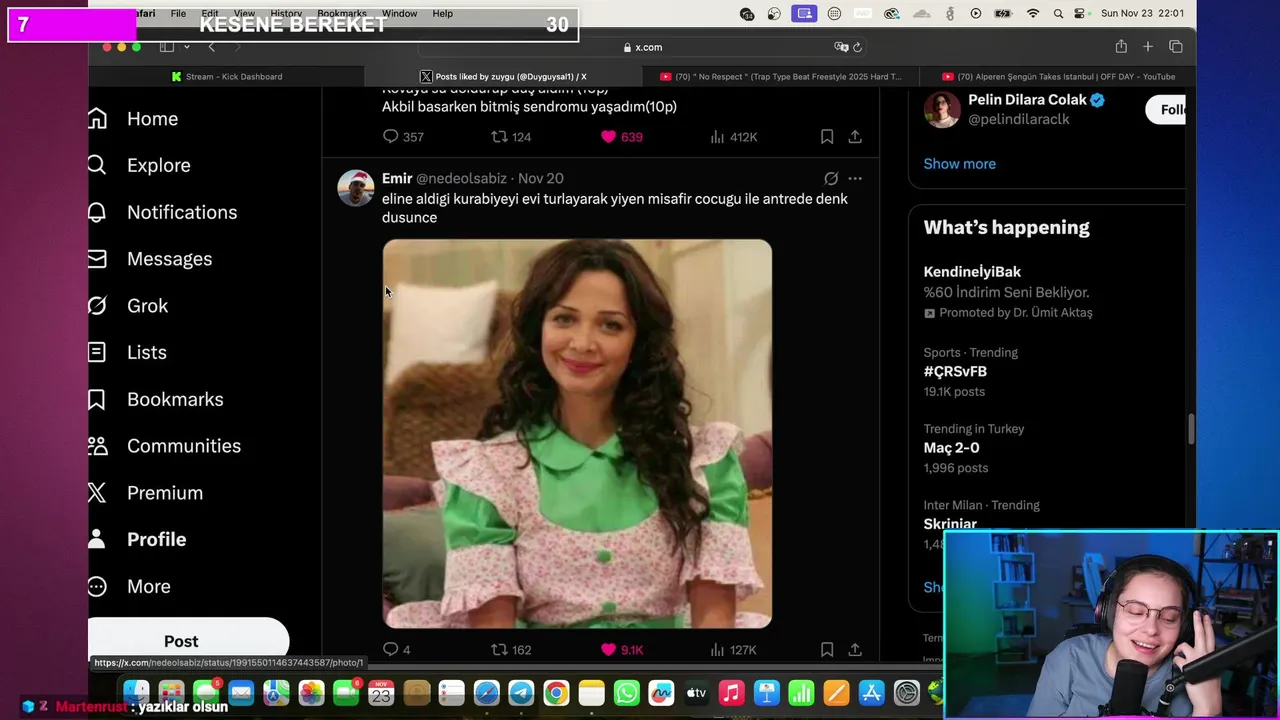
Task: Open the File menu in the menu bar
Action: point(178,14)
